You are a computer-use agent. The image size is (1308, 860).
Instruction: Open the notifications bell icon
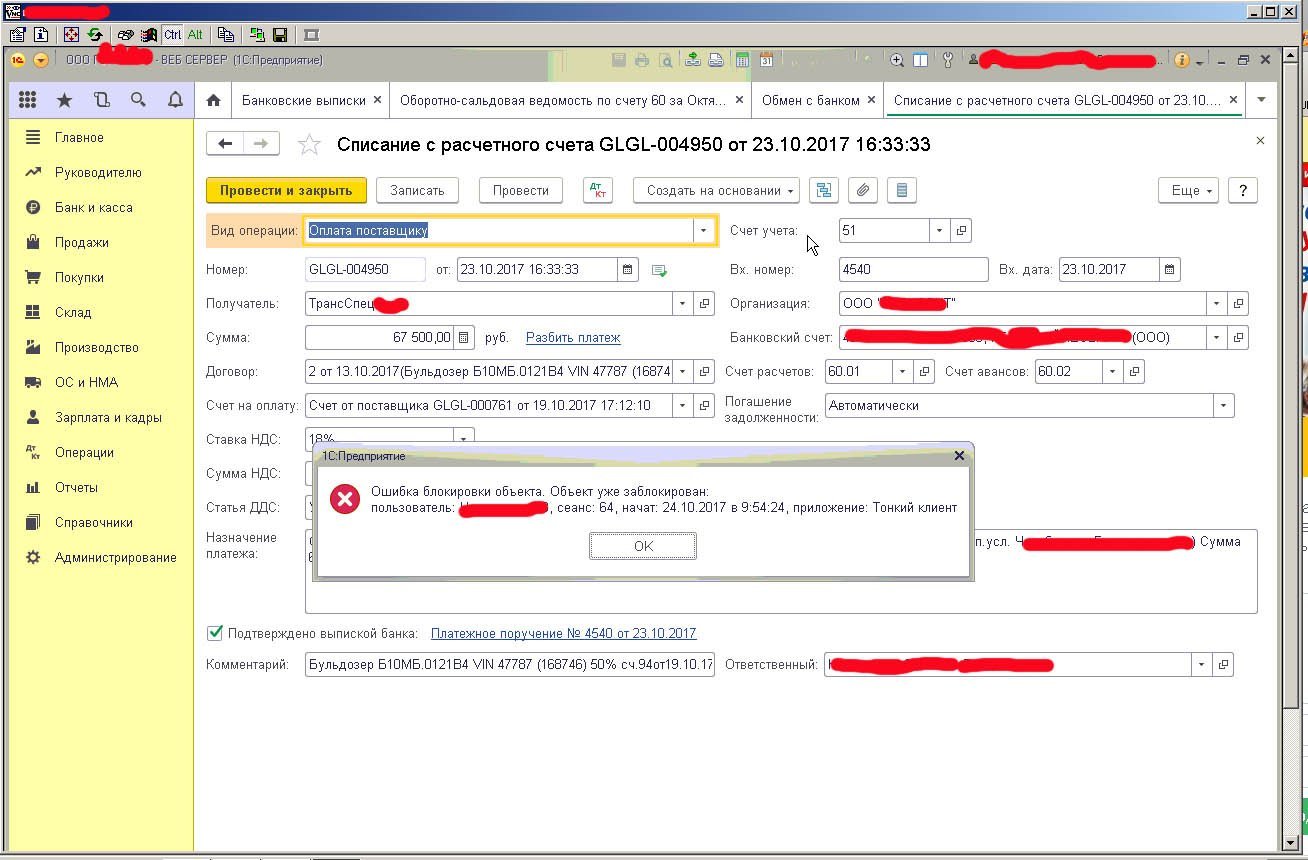[x=175, y=100]
